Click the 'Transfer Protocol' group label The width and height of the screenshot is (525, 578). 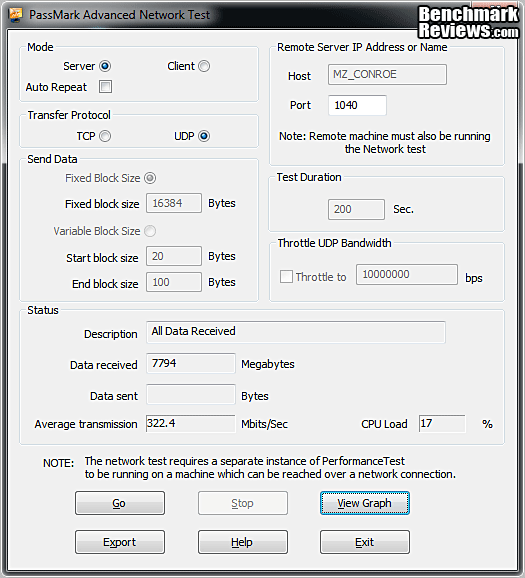click(x=69, y=115)
